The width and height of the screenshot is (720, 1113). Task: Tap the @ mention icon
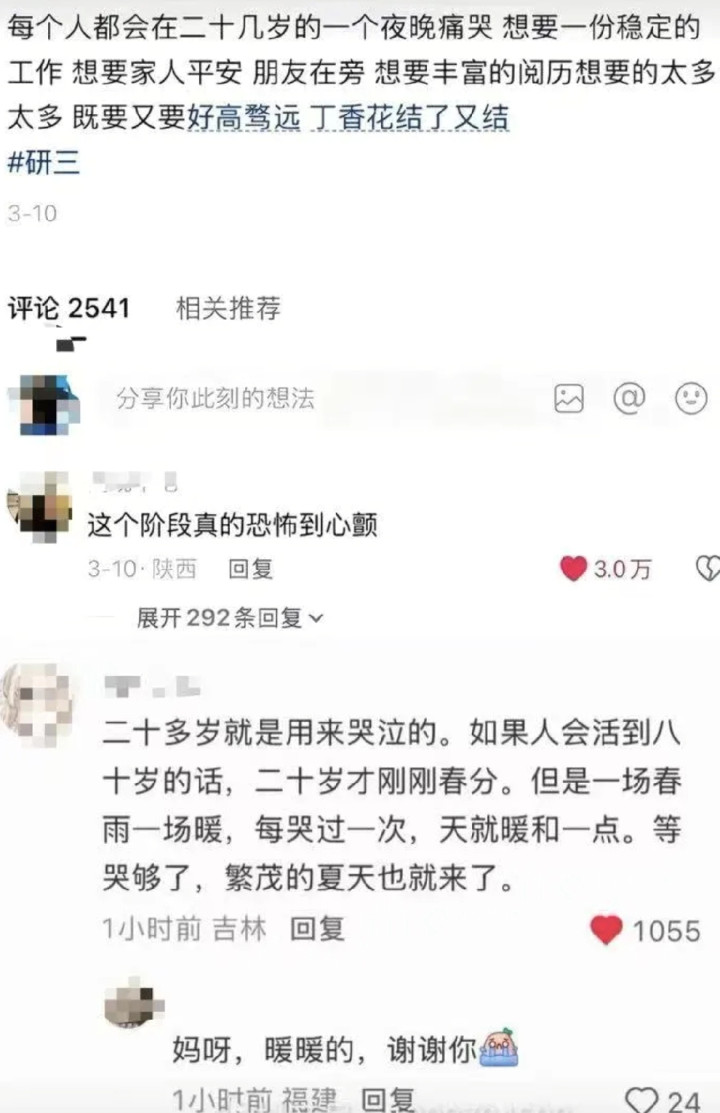pyautogui.click(x=629, y=398)
